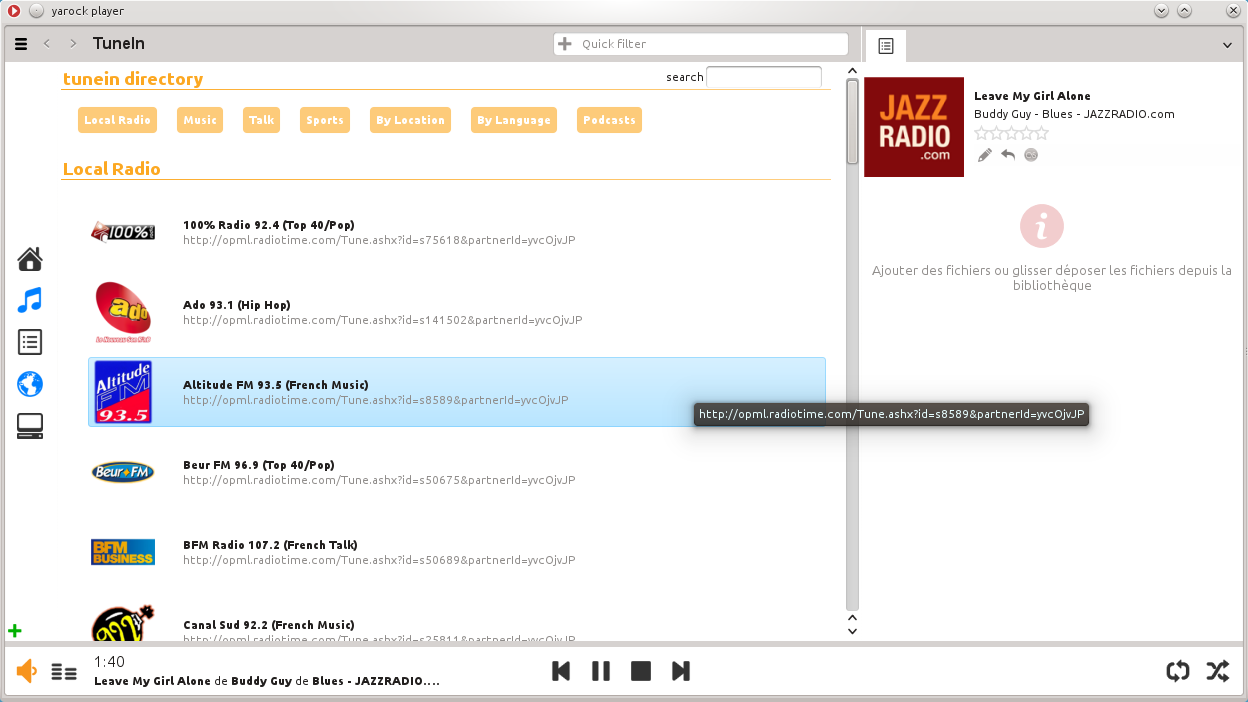Screen dimensions: 1248x702
Task: Click the green plus add icon
Action: coord(15,631)
